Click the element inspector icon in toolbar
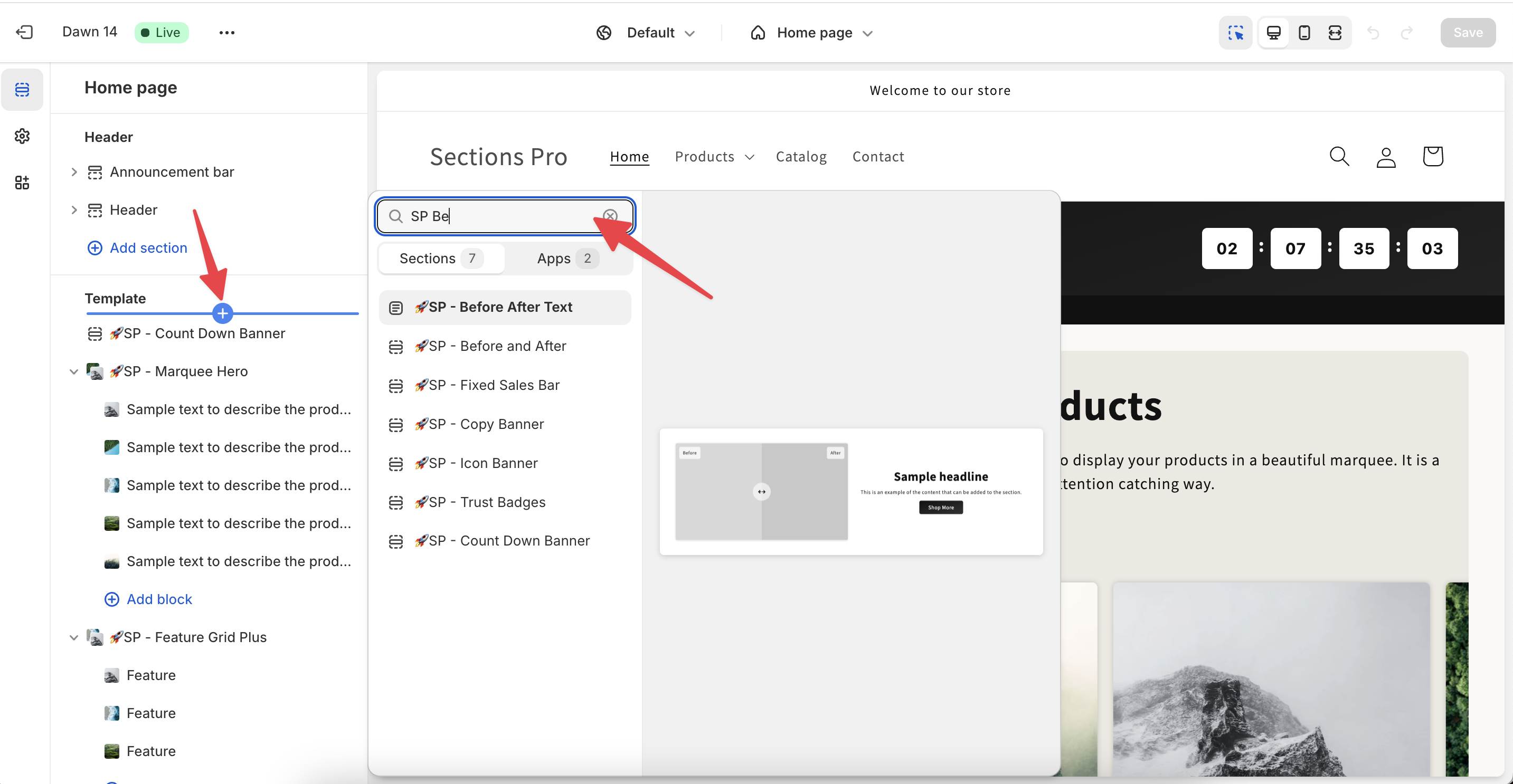Image resolution: width=1513 pixels, height=784 pixels. (1236, 32)
